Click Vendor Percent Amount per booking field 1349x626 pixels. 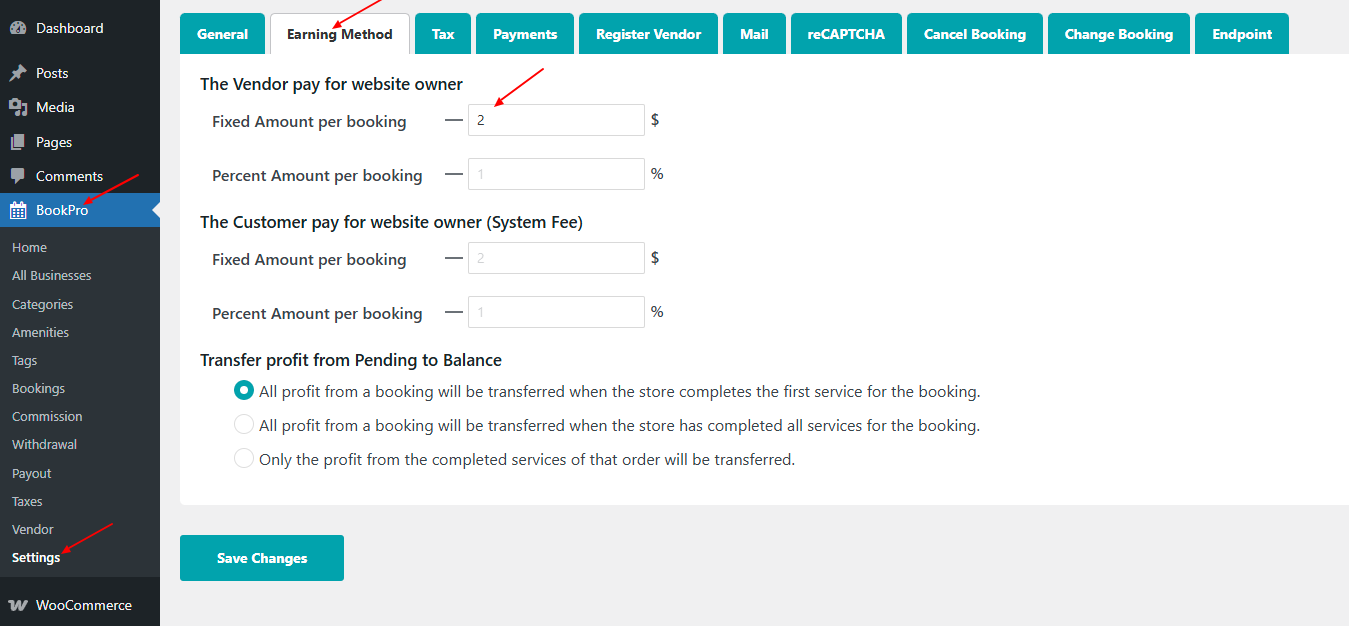coord(556,174)
